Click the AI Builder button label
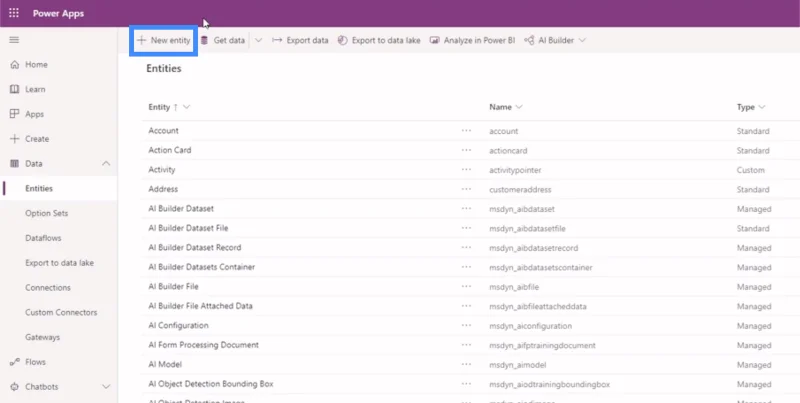 click(556, 40)
